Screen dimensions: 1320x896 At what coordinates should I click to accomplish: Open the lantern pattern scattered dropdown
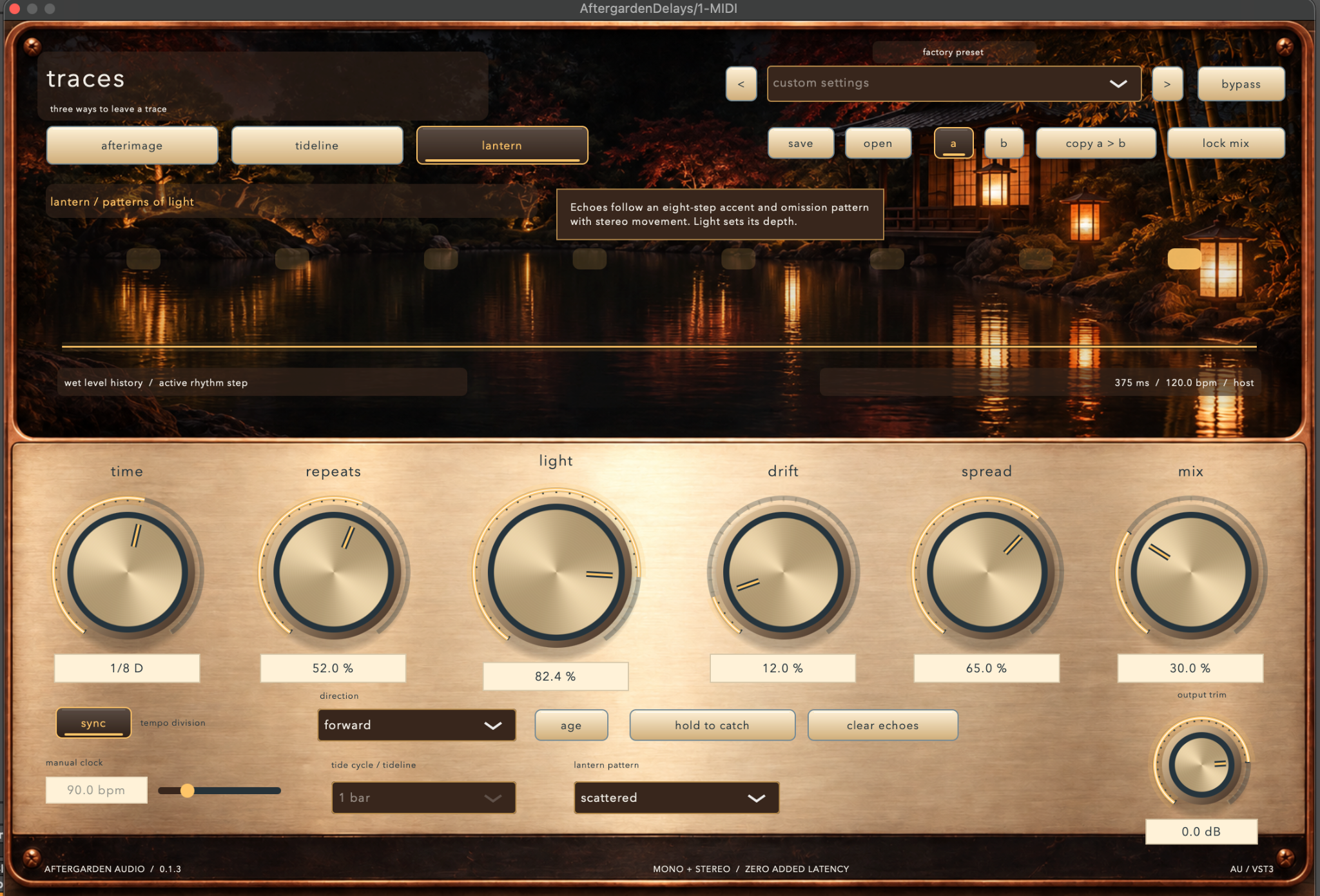coord(677,797)
